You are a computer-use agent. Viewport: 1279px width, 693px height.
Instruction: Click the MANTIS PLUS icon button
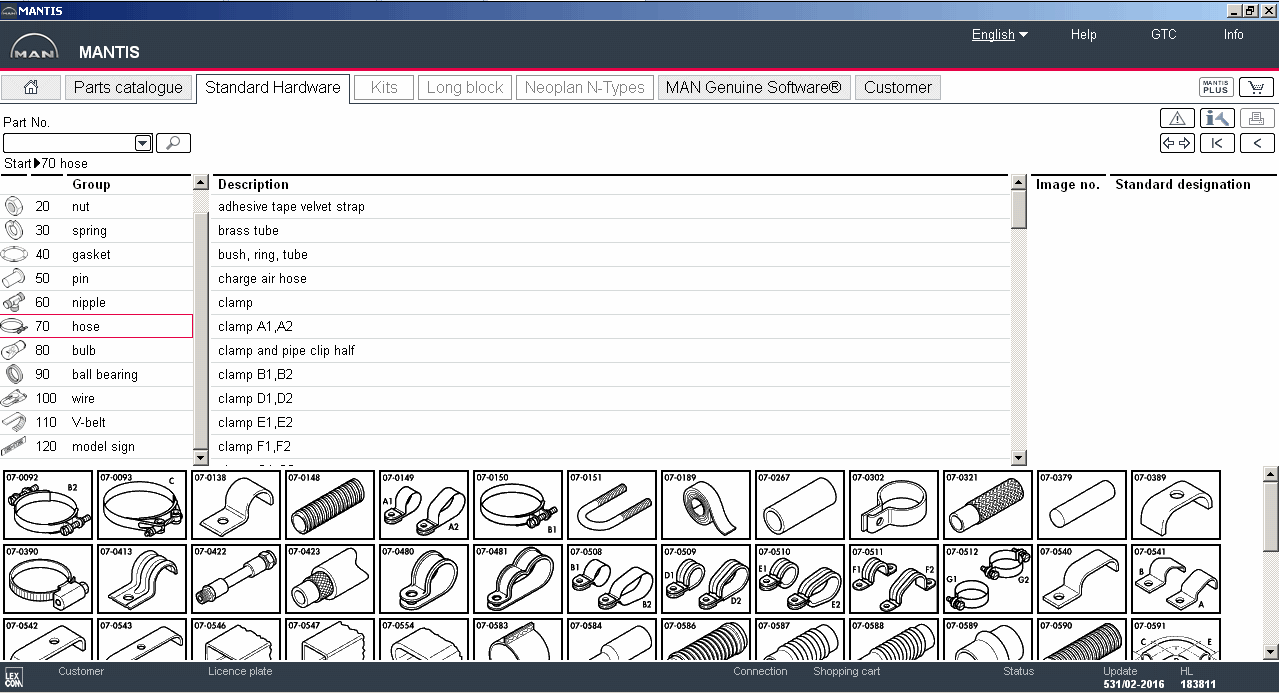coord(1216,87)
